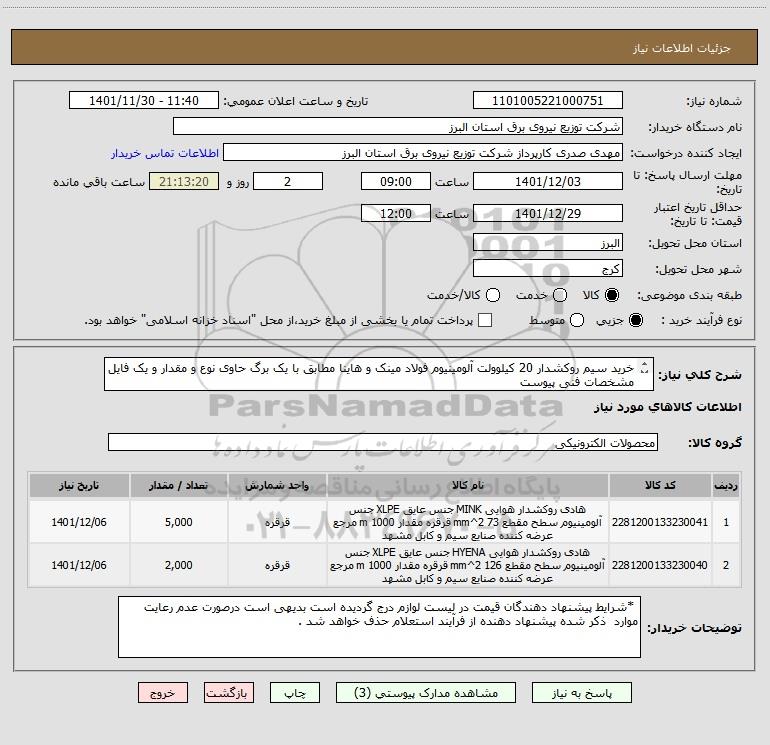Image resolution: width=770 pixels, height=745 pixels.
Task: Click the کد کالا column header
Action: tap(660, 485)
